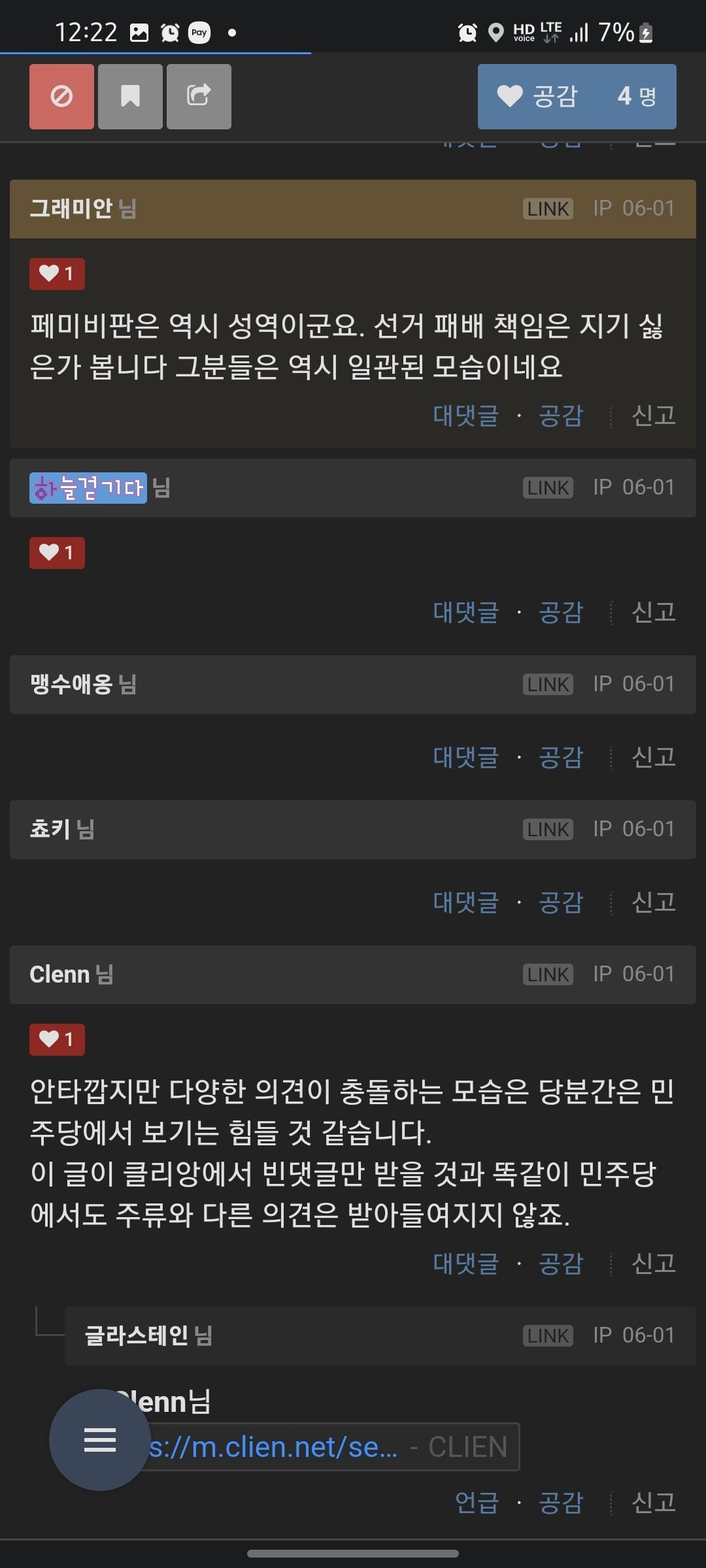The height and width of the screenshot is (1568, 706).
Task: Open LINK tag on 맹수애옹's comment
Action: pos(548,684)
